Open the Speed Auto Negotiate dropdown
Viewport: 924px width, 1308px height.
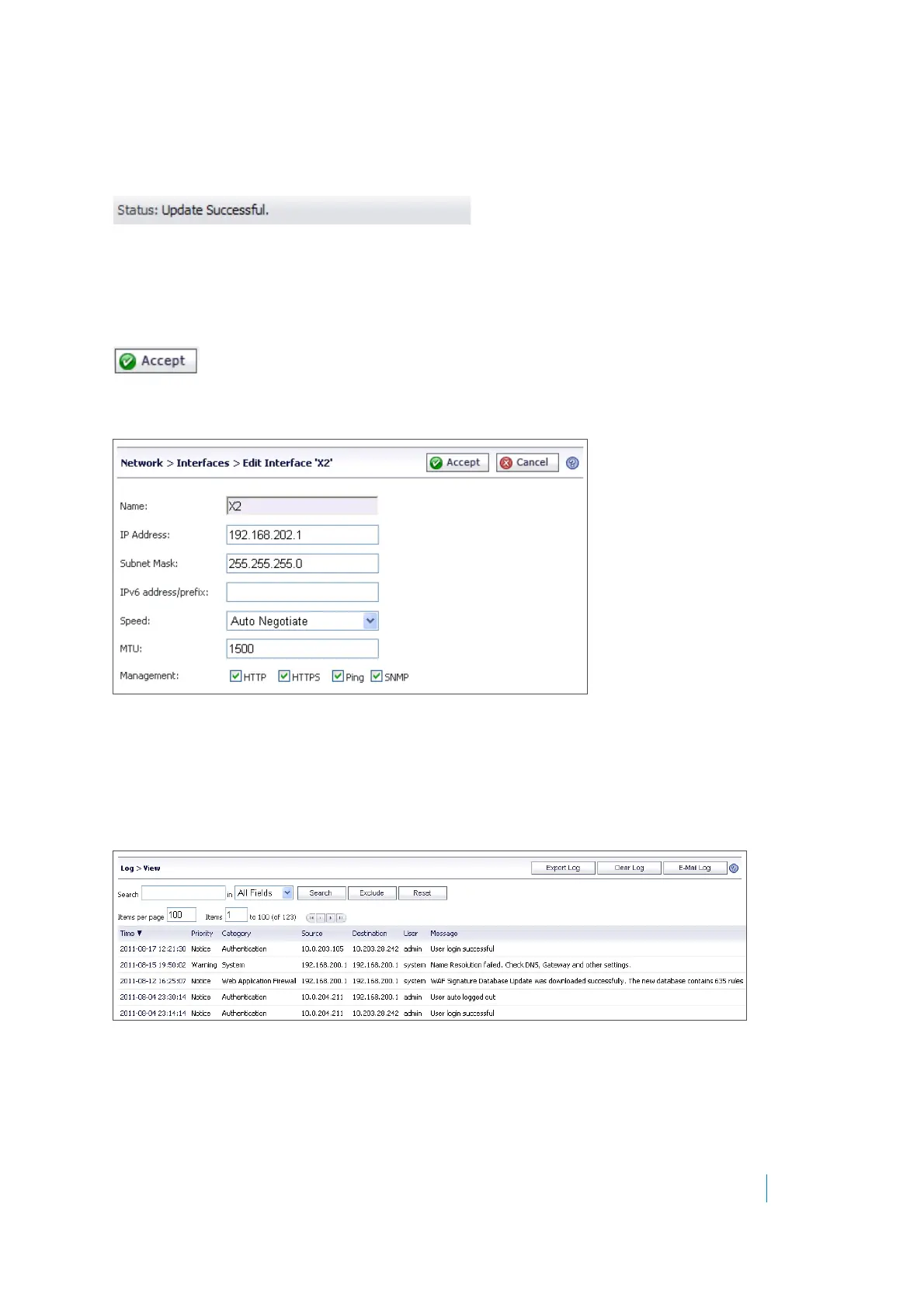302,621
